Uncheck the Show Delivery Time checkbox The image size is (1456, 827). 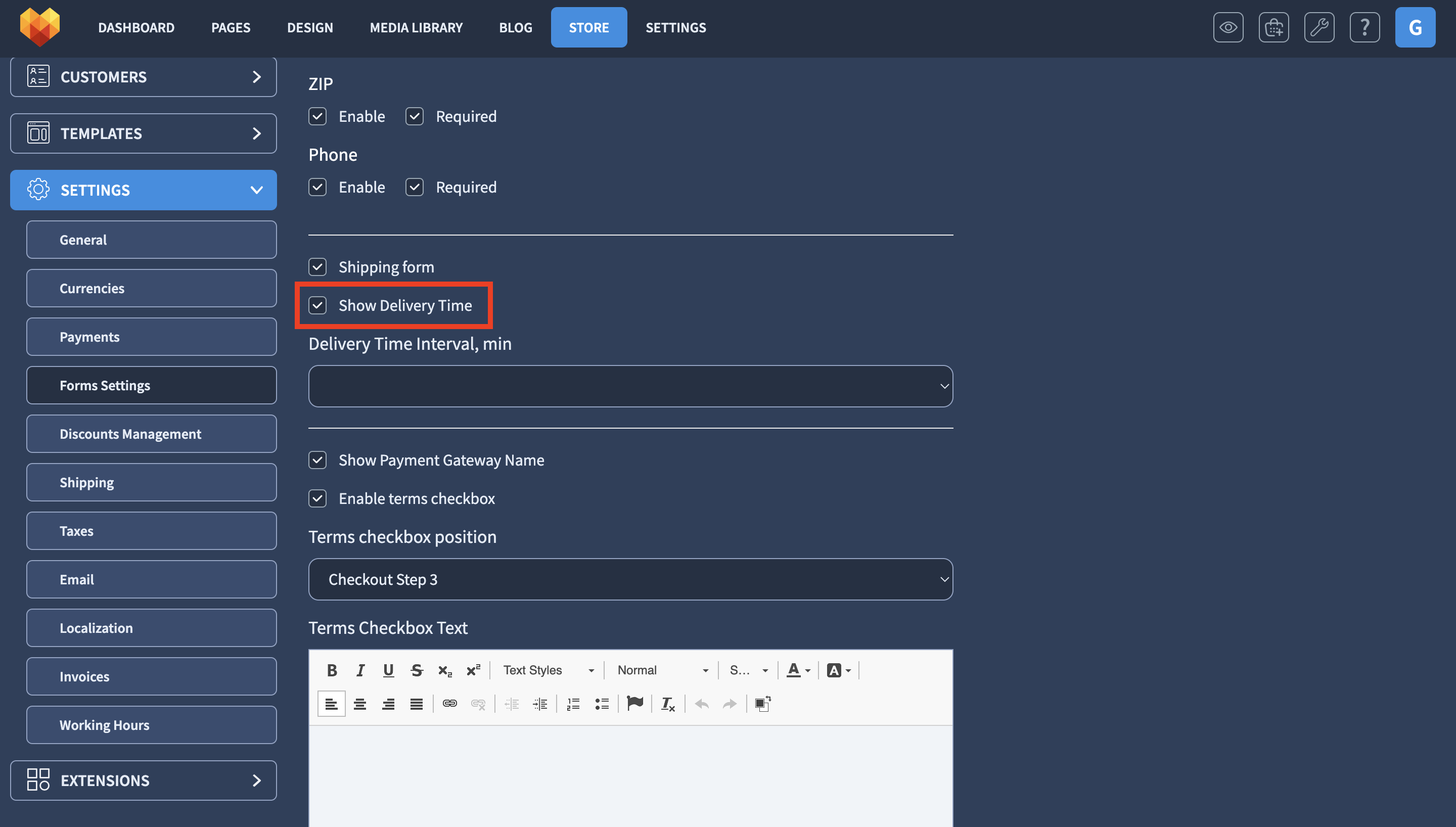coord(317,306)
